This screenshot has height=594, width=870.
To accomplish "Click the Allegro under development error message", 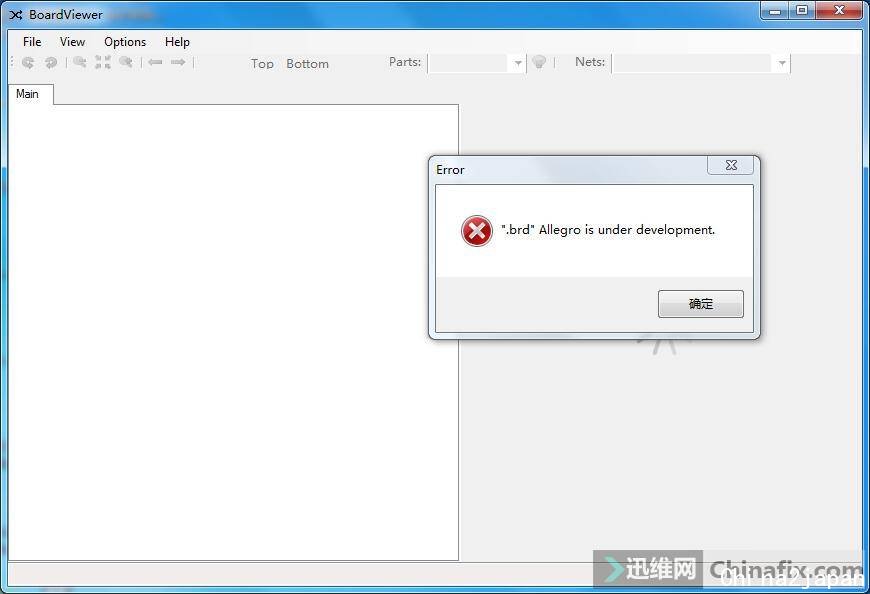I will coord(608,230).
